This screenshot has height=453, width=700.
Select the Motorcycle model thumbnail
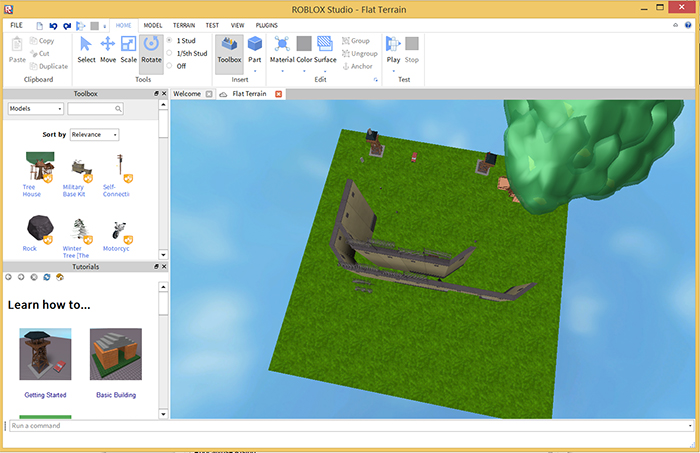[121, 231]
